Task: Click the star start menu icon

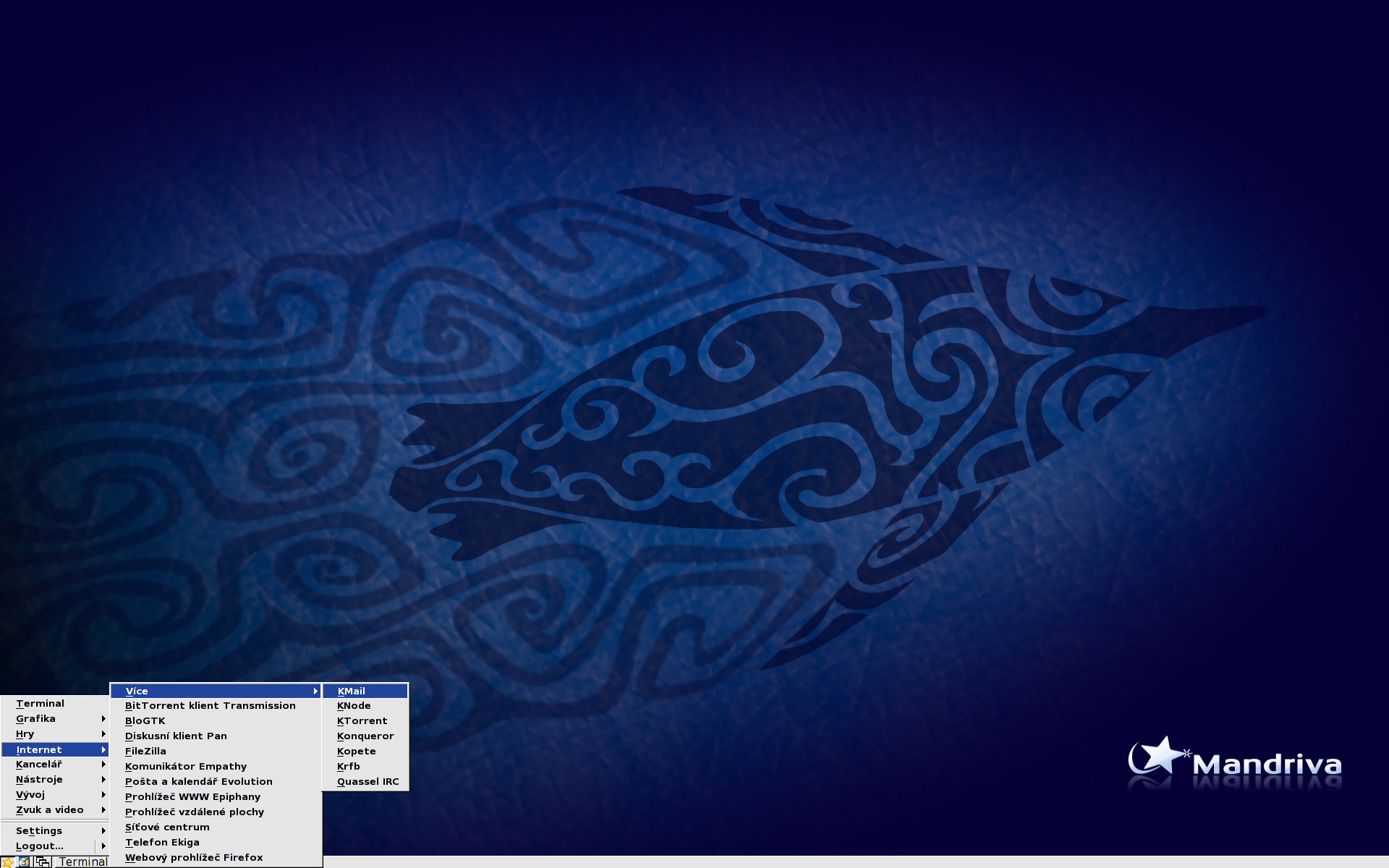Action: (x=8, y=861)
